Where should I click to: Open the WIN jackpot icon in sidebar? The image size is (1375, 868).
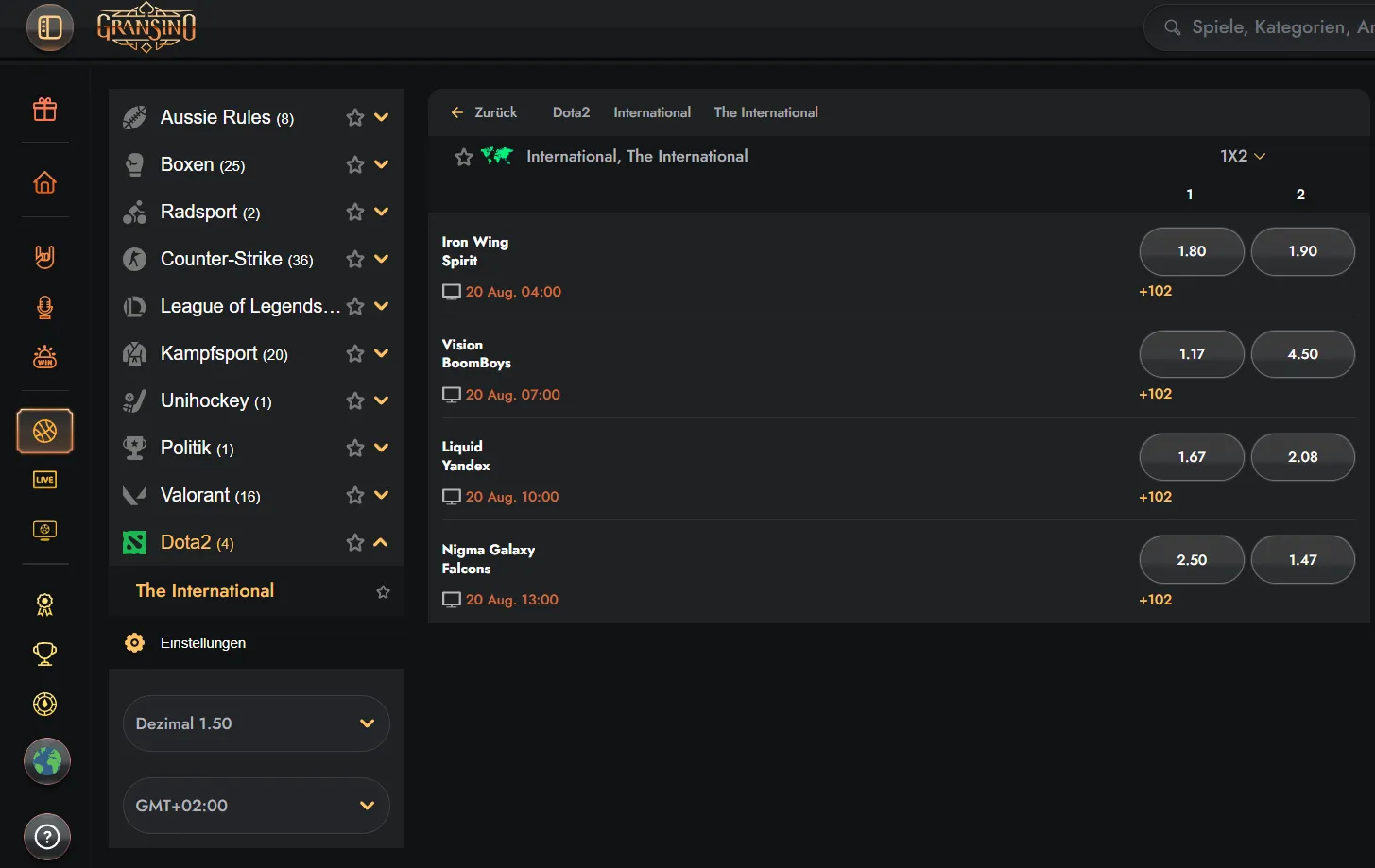[45, 357]
